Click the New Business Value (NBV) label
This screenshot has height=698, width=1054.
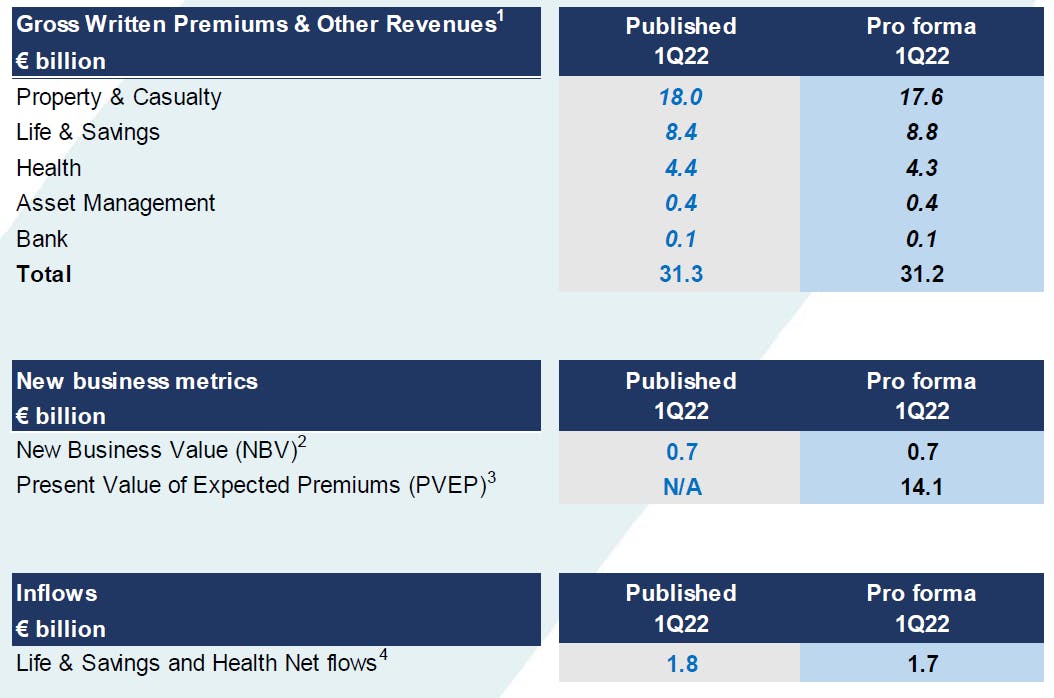tap(161, 449)
